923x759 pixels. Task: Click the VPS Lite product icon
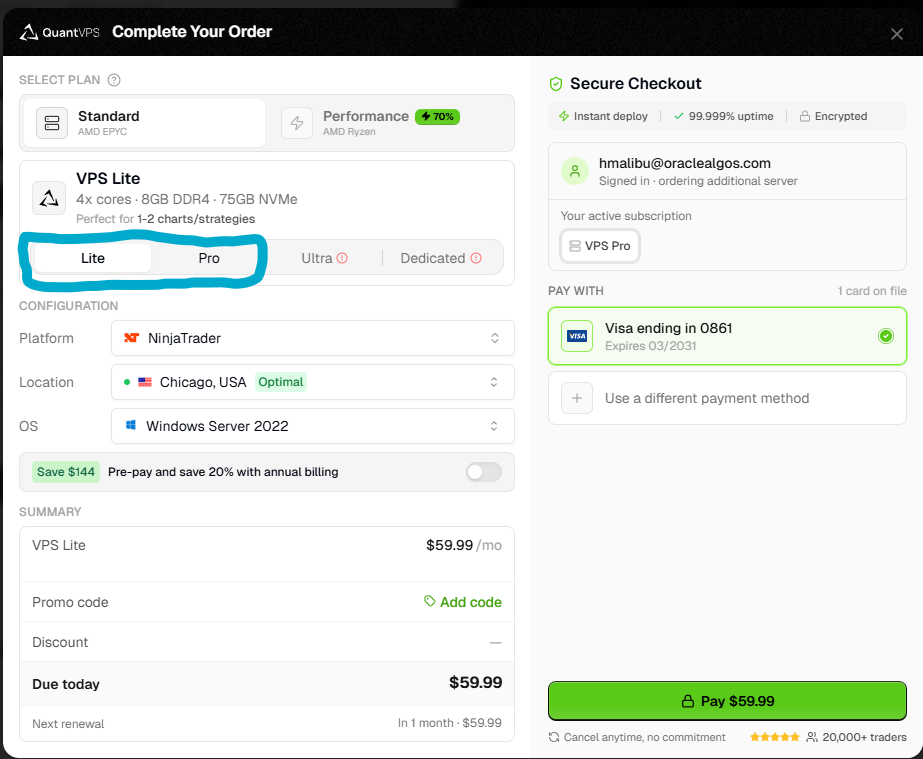click(x=49, y=196)
